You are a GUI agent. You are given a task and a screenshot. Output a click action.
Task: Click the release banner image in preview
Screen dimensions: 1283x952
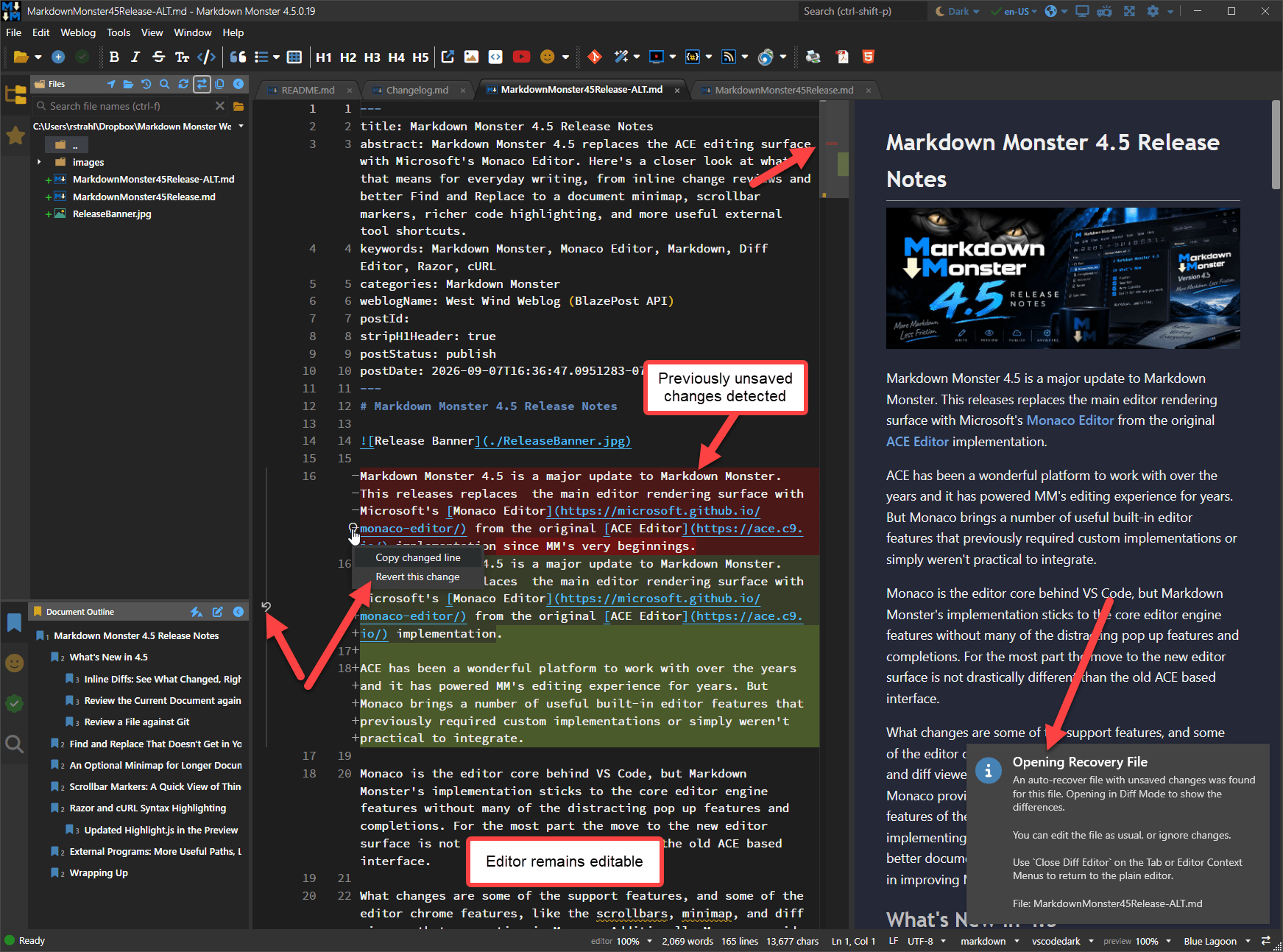[1063, 278]
